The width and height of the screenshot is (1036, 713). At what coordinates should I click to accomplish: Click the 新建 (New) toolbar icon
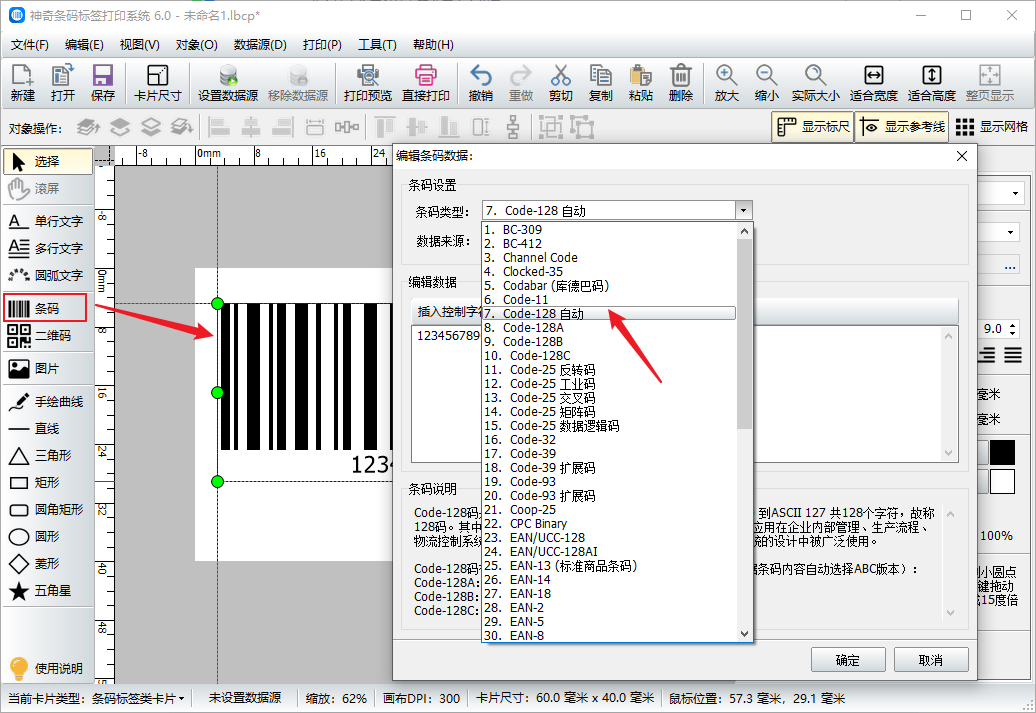click(x=22, y=83)
